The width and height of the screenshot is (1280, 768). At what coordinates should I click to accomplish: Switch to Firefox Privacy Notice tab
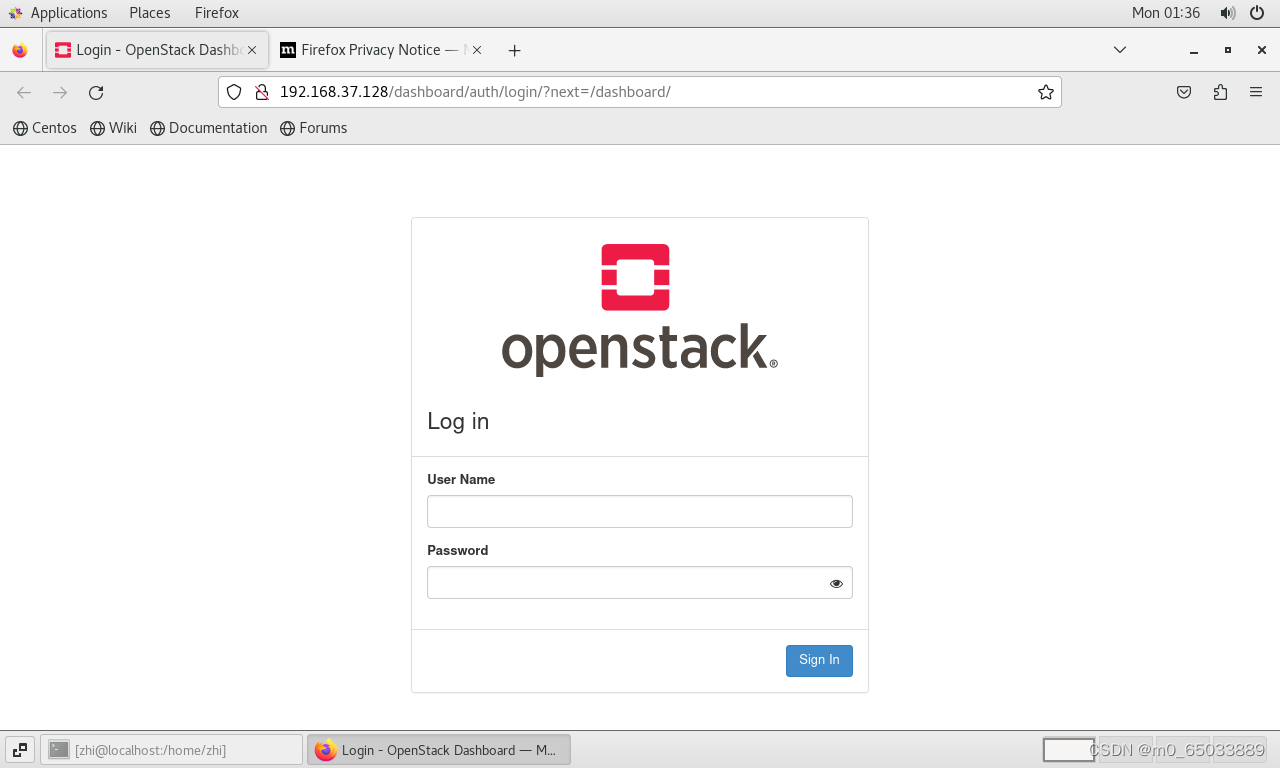click(x=382, y=50)
